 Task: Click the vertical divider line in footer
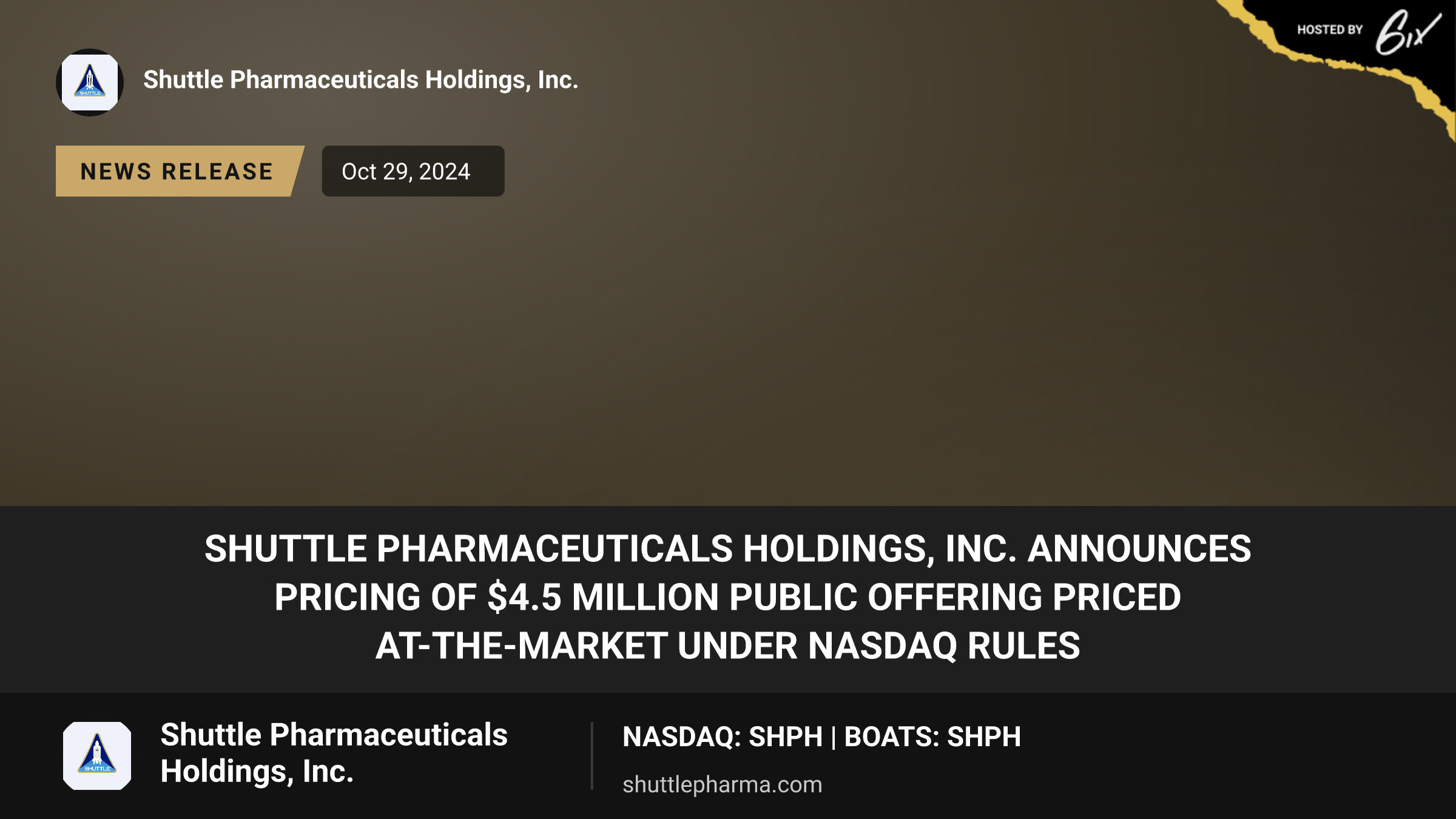pyautogui.click(x=591, y=756)
